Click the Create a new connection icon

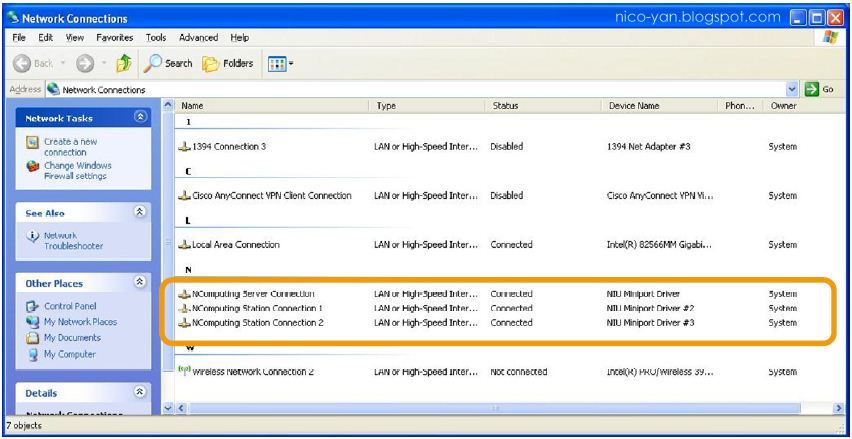click(33, 142)
